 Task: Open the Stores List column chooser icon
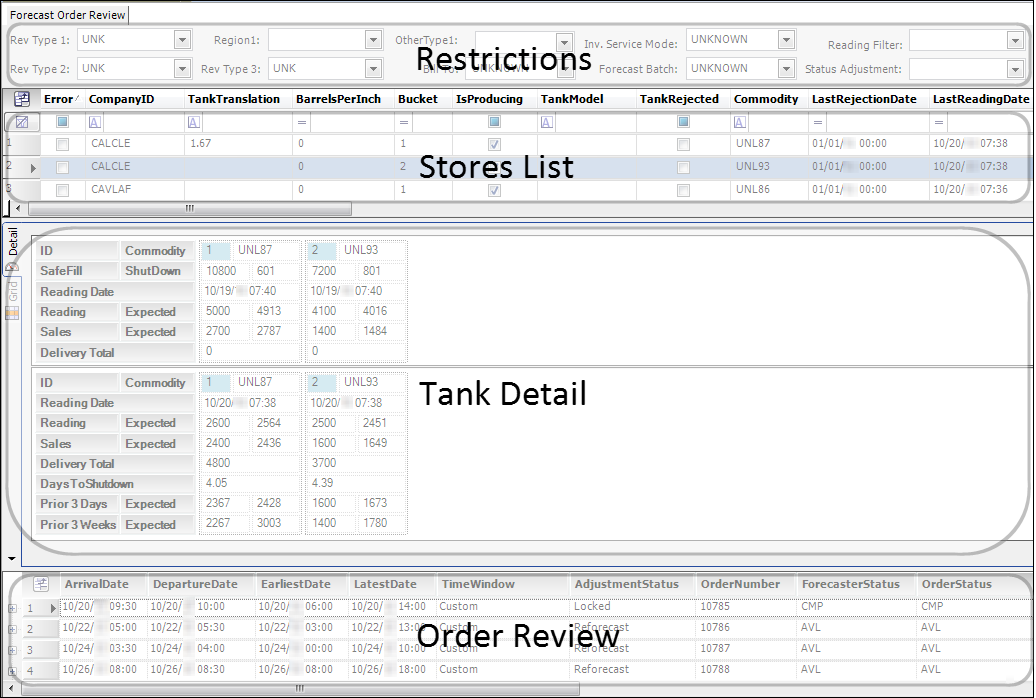point(21,99)
